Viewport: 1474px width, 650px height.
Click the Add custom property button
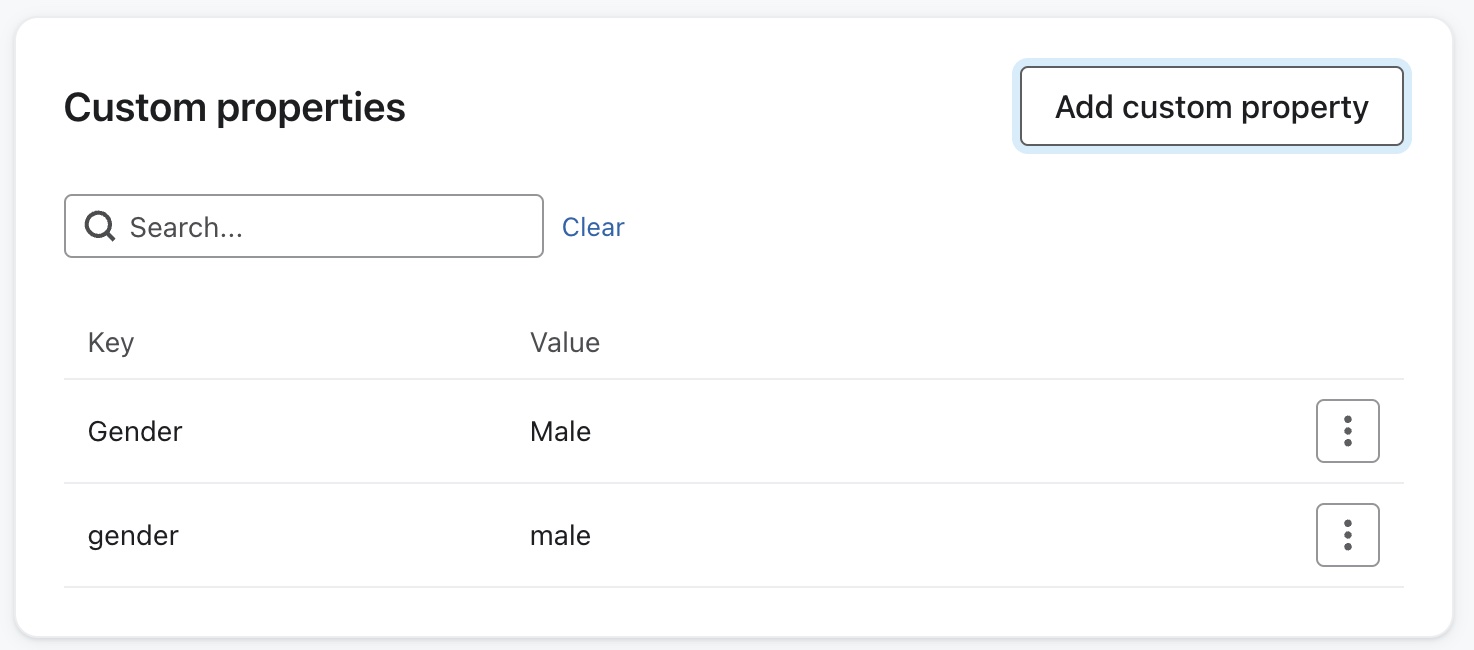(x=1211, y=107)
